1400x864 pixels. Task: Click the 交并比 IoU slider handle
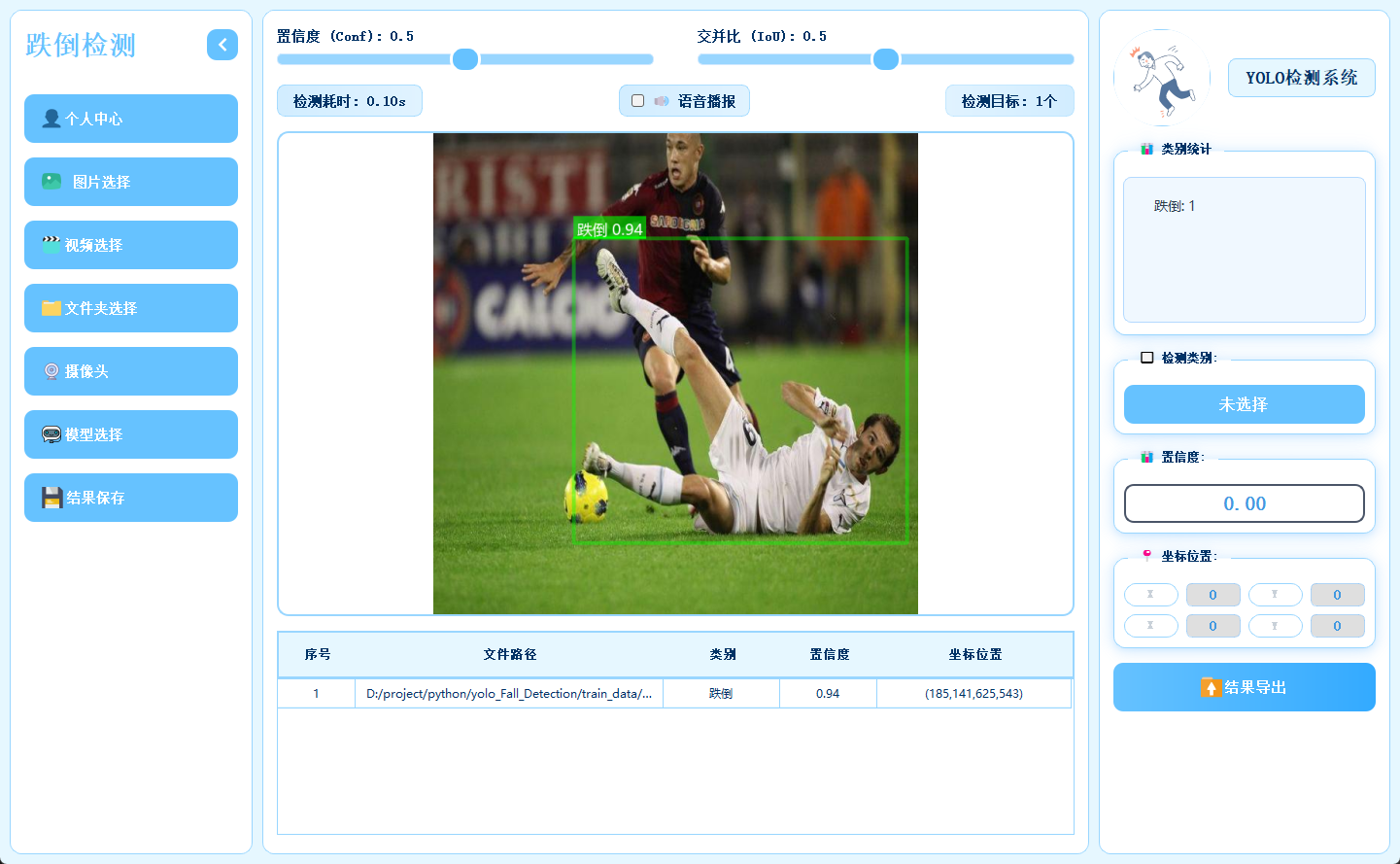point(886,59)
